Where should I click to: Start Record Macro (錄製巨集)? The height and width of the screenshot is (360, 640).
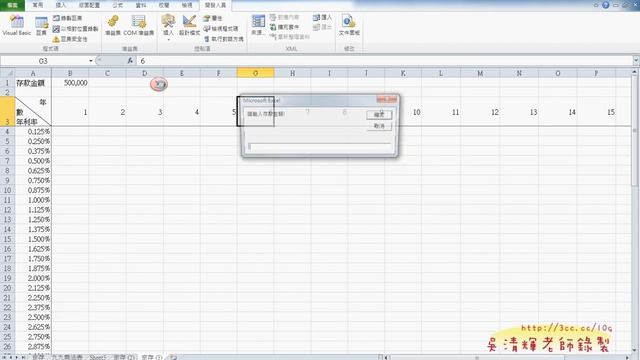(68, 18)
